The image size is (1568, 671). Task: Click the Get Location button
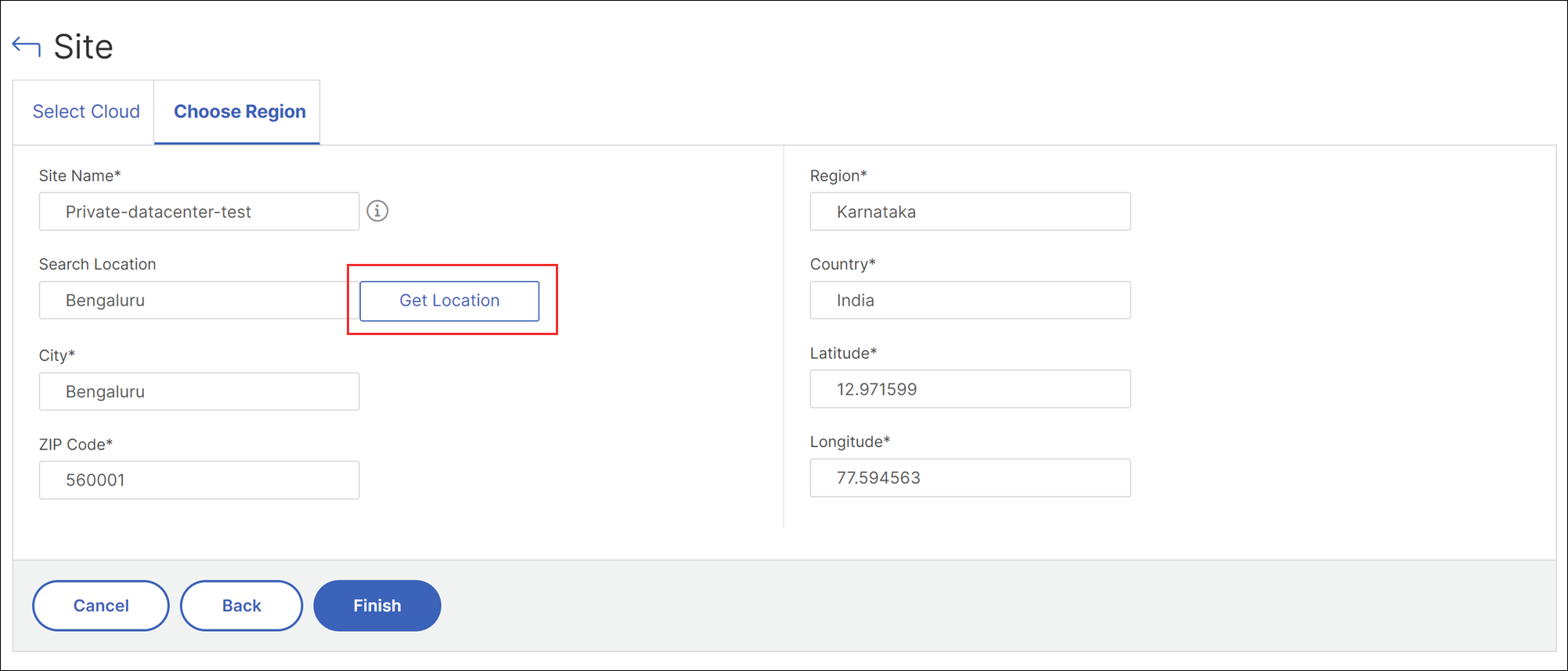pos(449,301)
